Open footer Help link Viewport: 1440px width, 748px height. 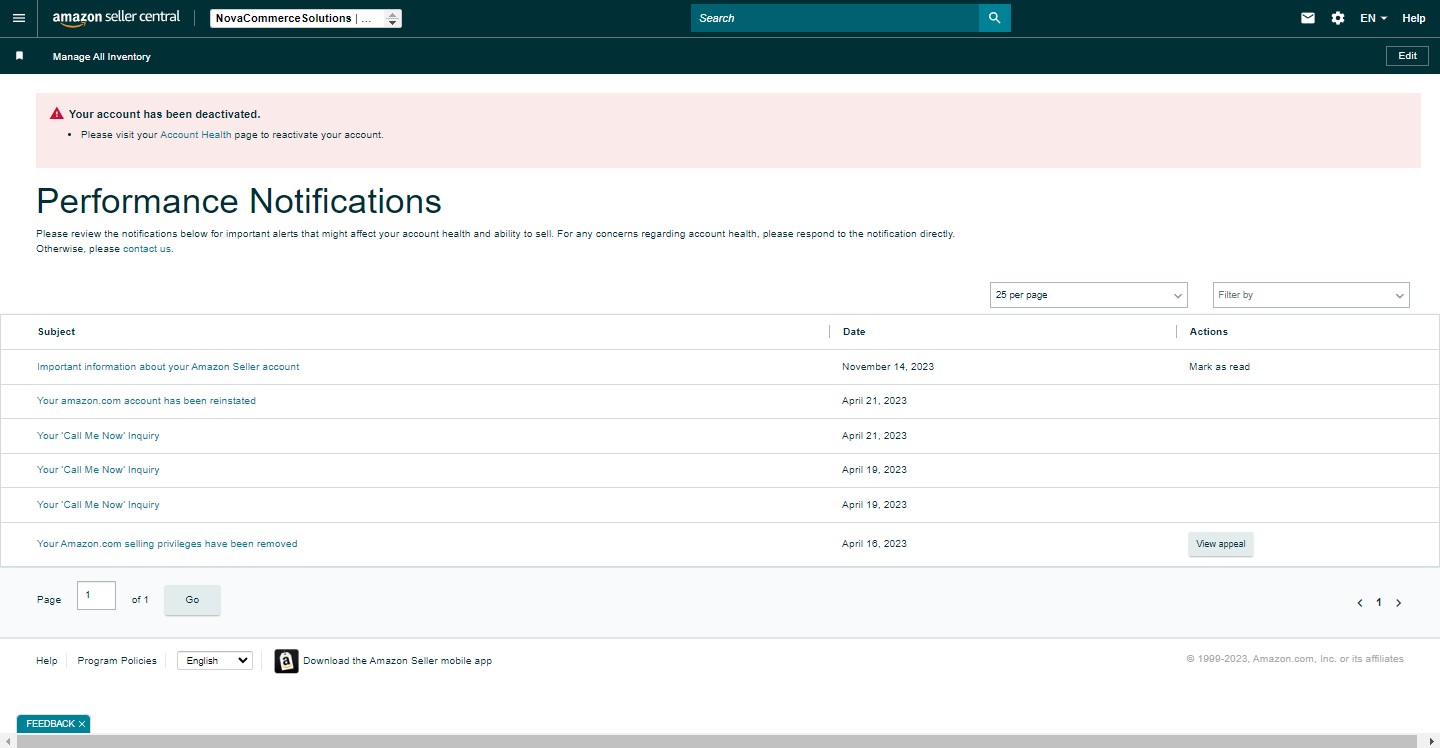(x=47, y=661)
